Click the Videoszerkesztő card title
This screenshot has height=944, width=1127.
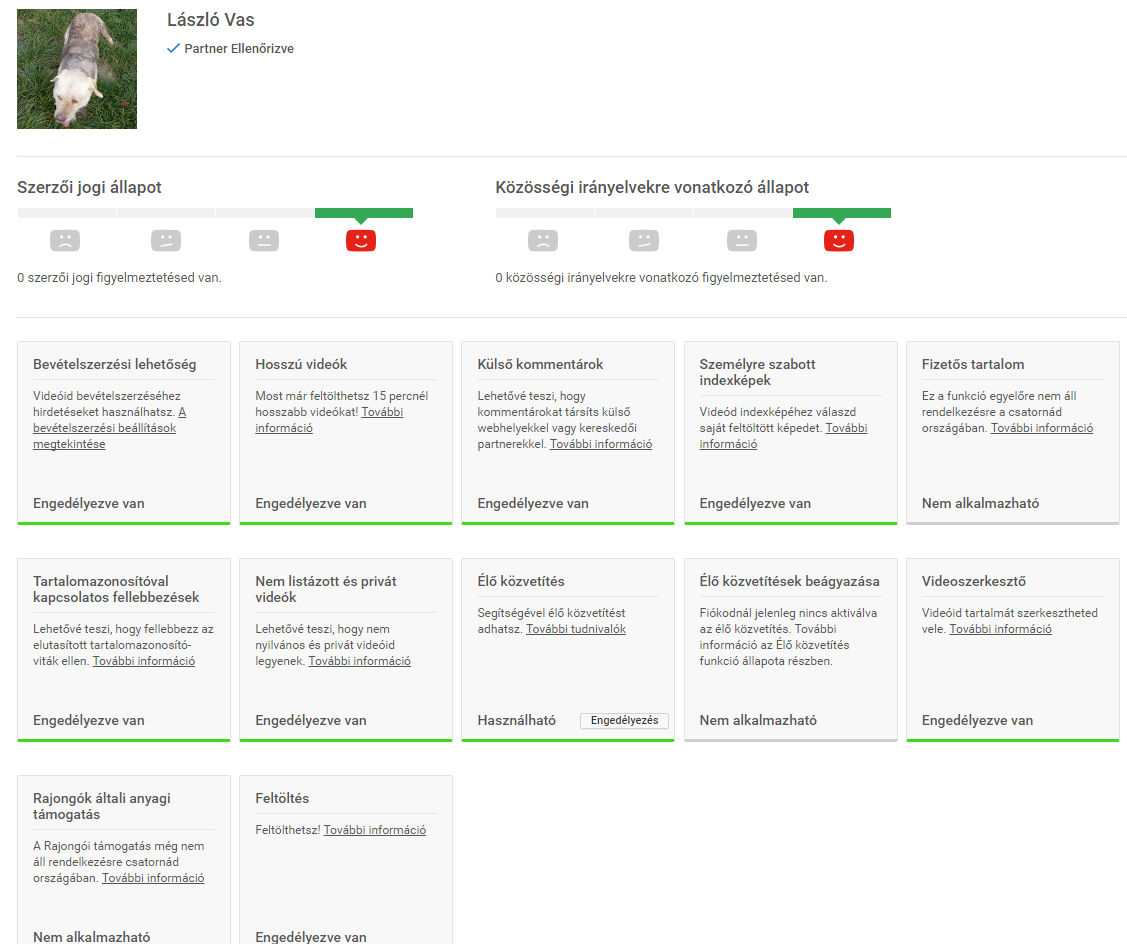coord(974,582)
